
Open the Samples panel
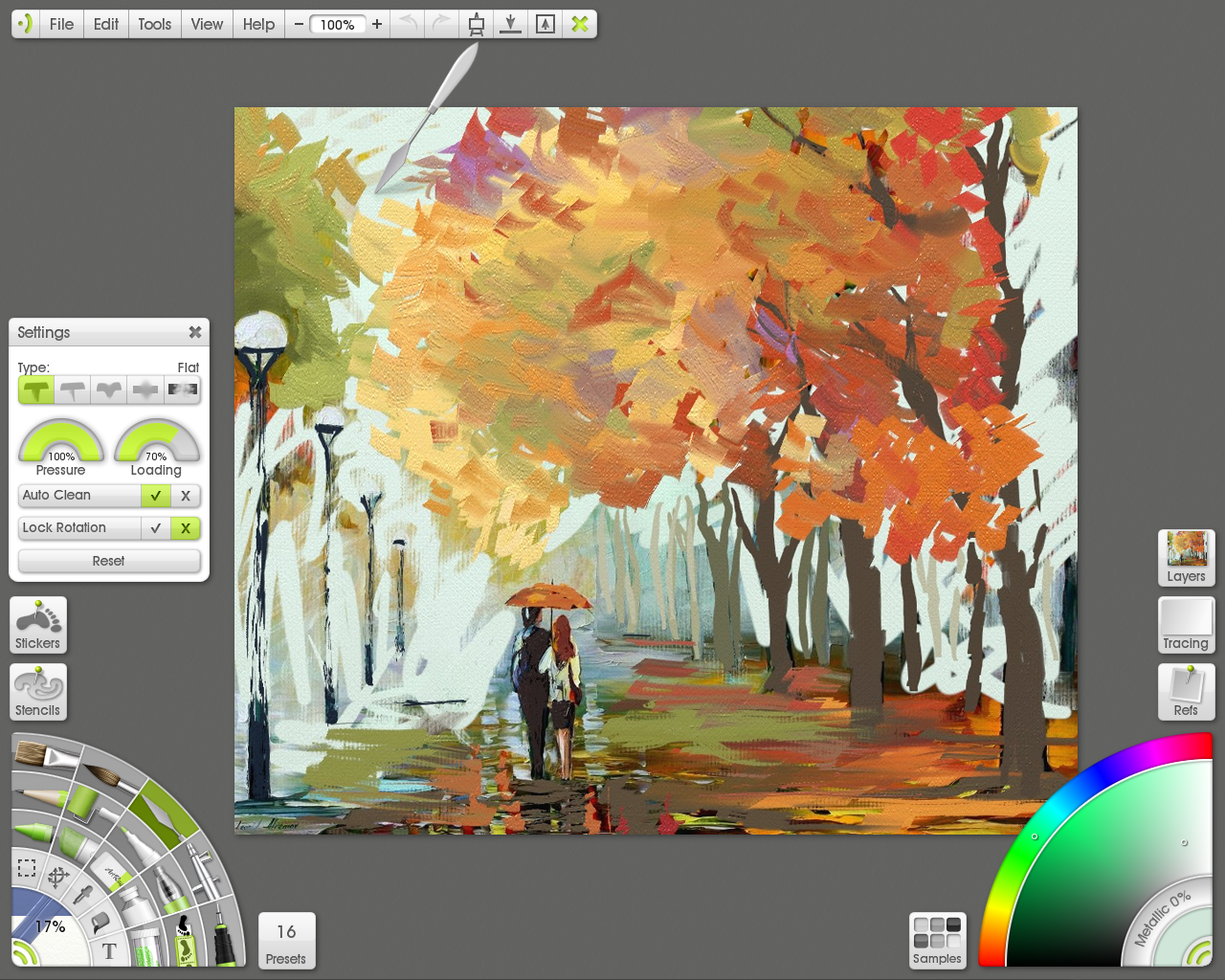(936, 941)
